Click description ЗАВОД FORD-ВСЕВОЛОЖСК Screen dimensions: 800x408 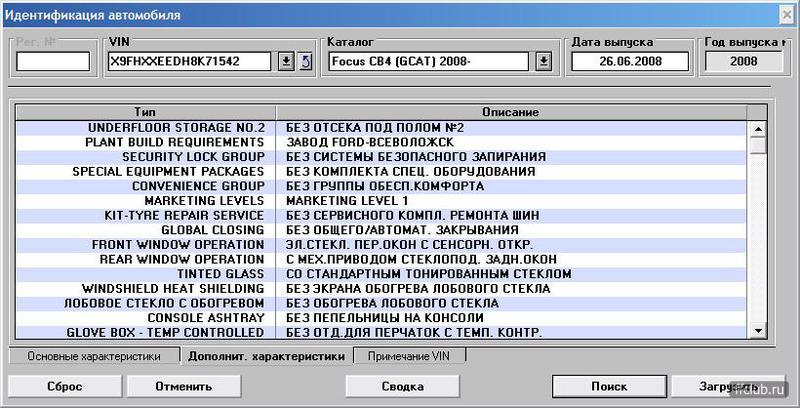tap(369, 142)
